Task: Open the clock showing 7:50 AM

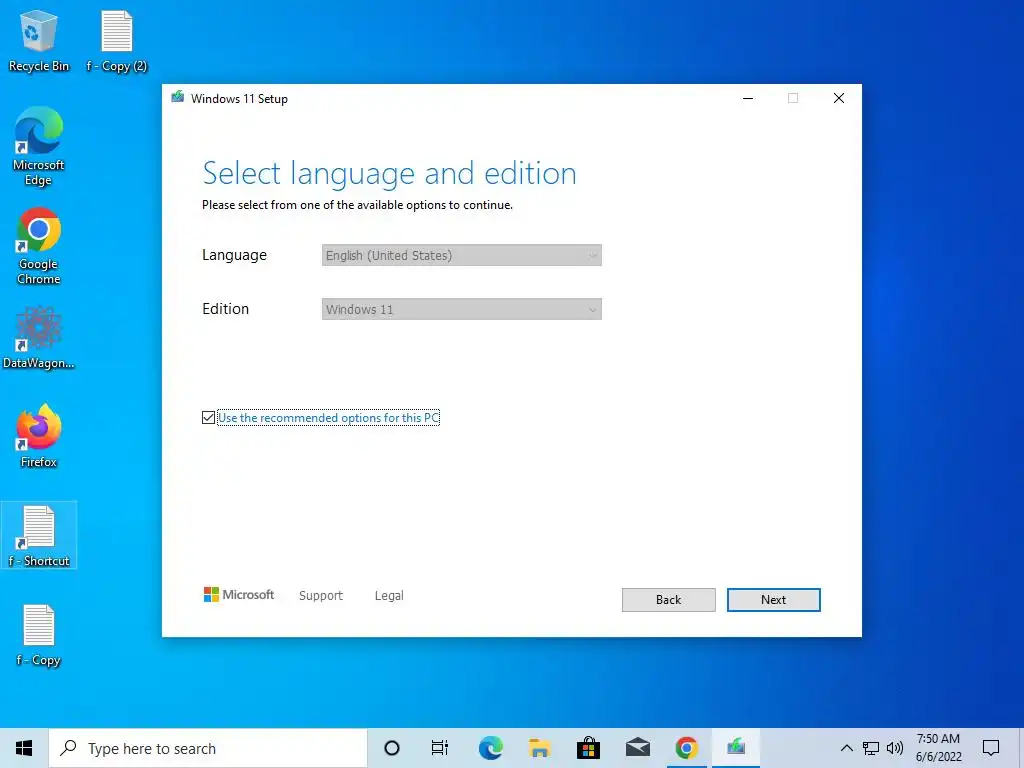Action: point(938,748)
